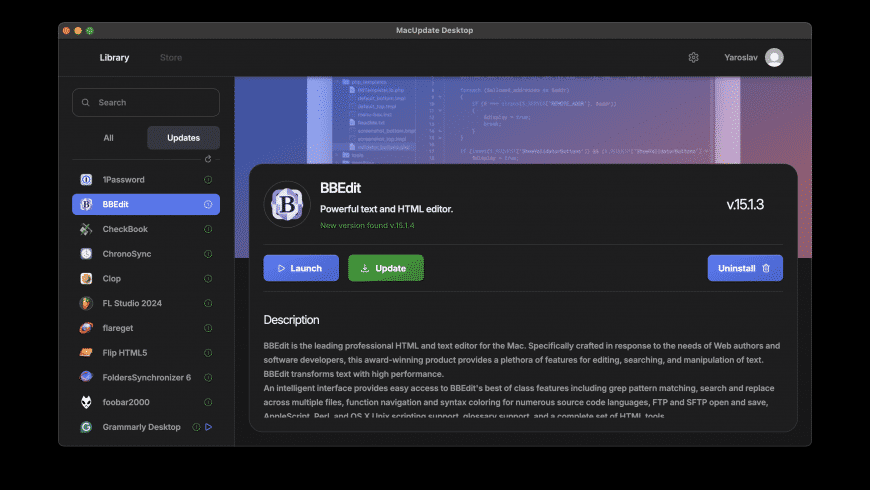Image resolution: width=870 pixels, height=490 pixels.
Task: Click the MacUpdate Desktop window title
Action: [x=434, y=31]
